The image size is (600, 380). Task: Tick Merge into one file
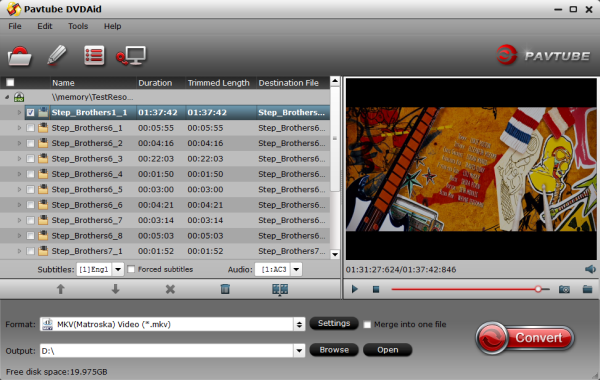coord(367,325)
